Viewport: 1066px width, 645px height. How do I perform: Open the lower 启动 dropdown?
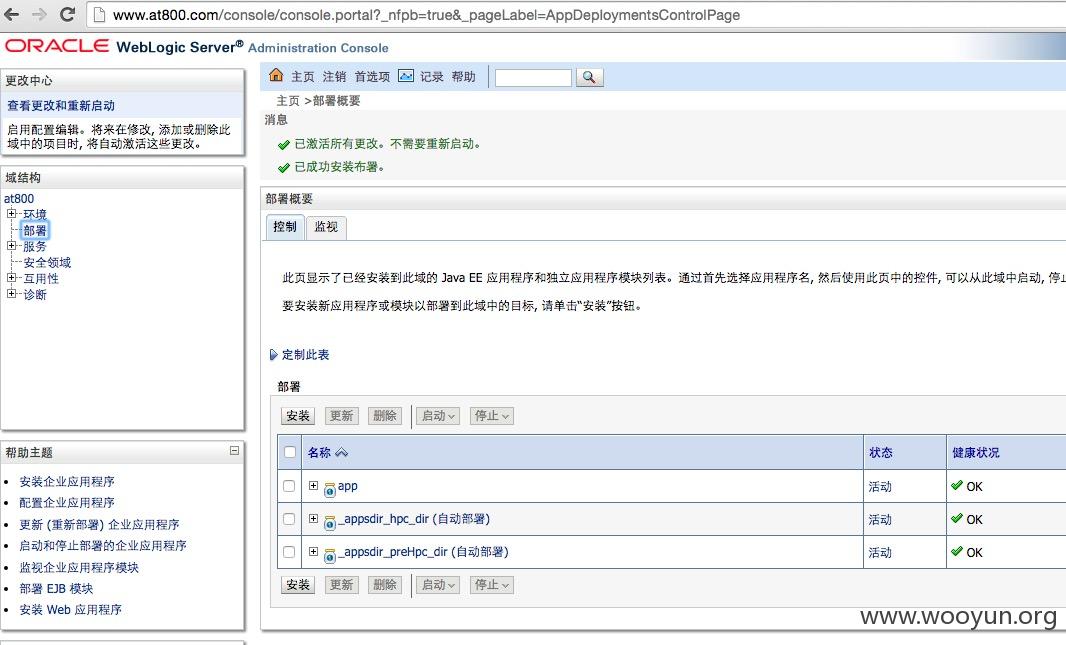pyautogui.click(x=438, y=585)
